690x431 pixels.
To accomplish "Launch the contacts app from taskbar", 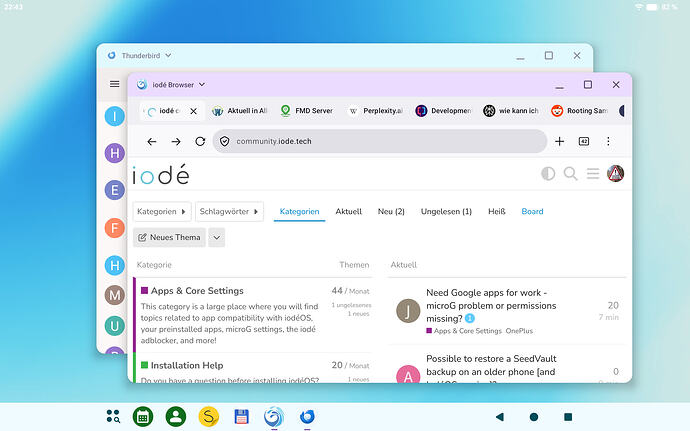I will [x=176, y=416].
